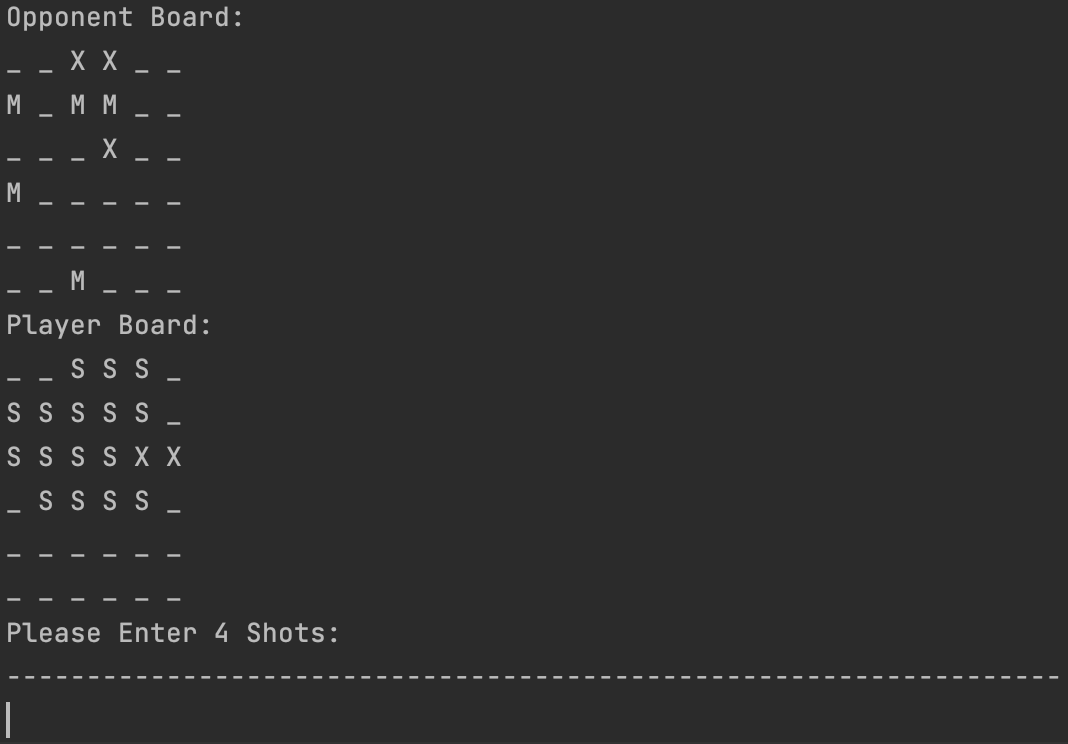
Task: Click the "Player Board:" heading text
Action: click(x=109, y=326)
